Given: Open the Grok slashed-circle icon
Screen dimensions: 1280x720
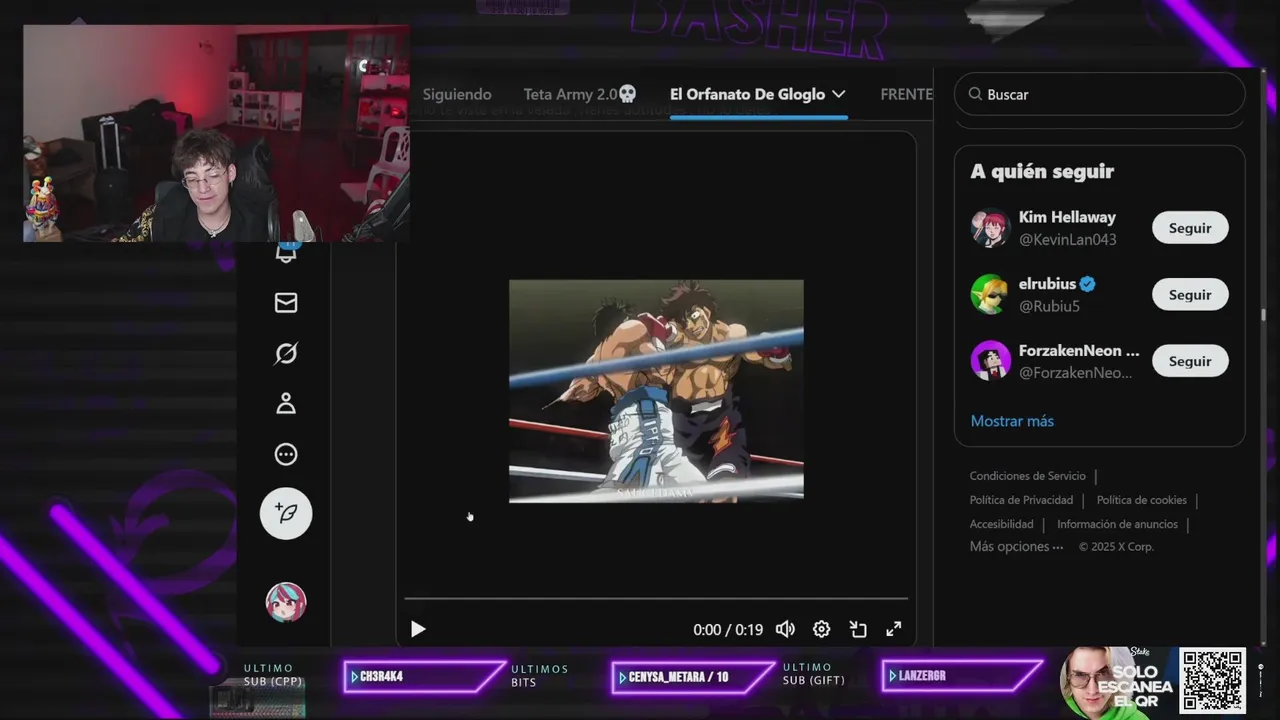Looking at the screenshot, I should pyautogui.click(x=286, y=354).
